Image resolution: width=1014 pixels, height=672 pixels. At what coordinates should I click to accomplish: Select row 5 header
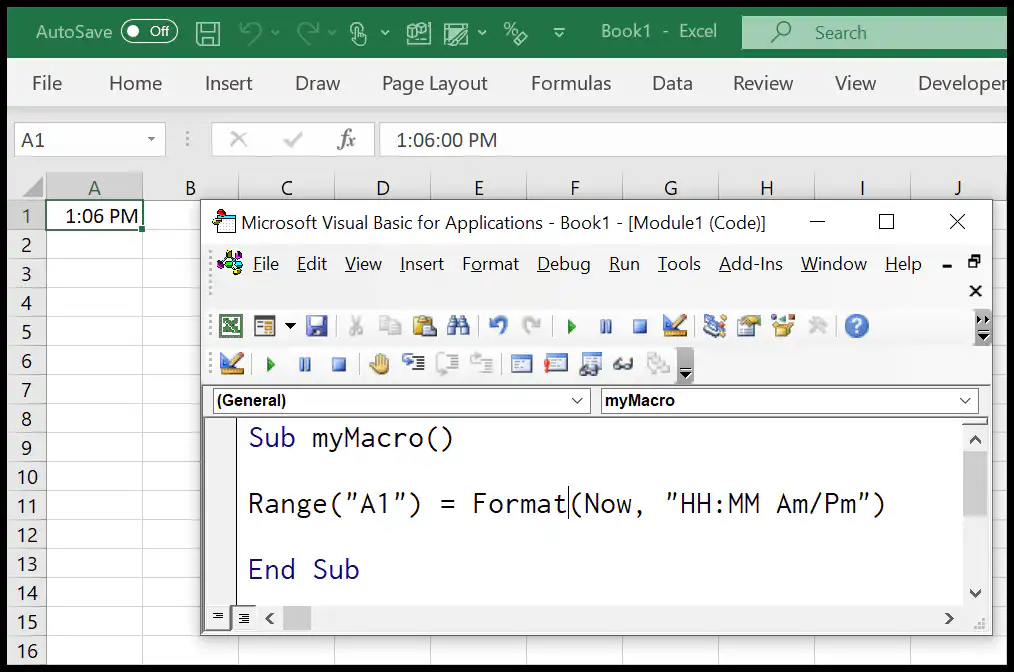click(x=26, y=332)
